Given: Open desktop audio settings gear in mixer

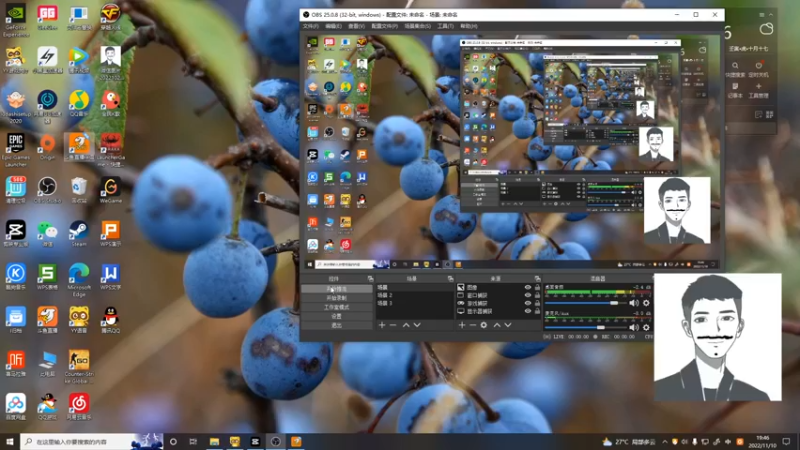Looking at the screenshot, I should [646, 303].
